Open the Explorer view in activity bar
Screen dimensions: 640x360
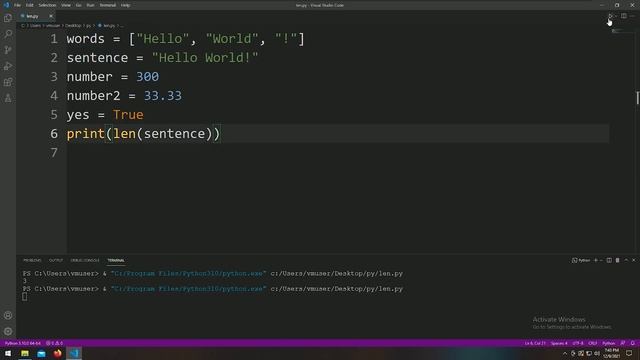click(x=8, y=18)
